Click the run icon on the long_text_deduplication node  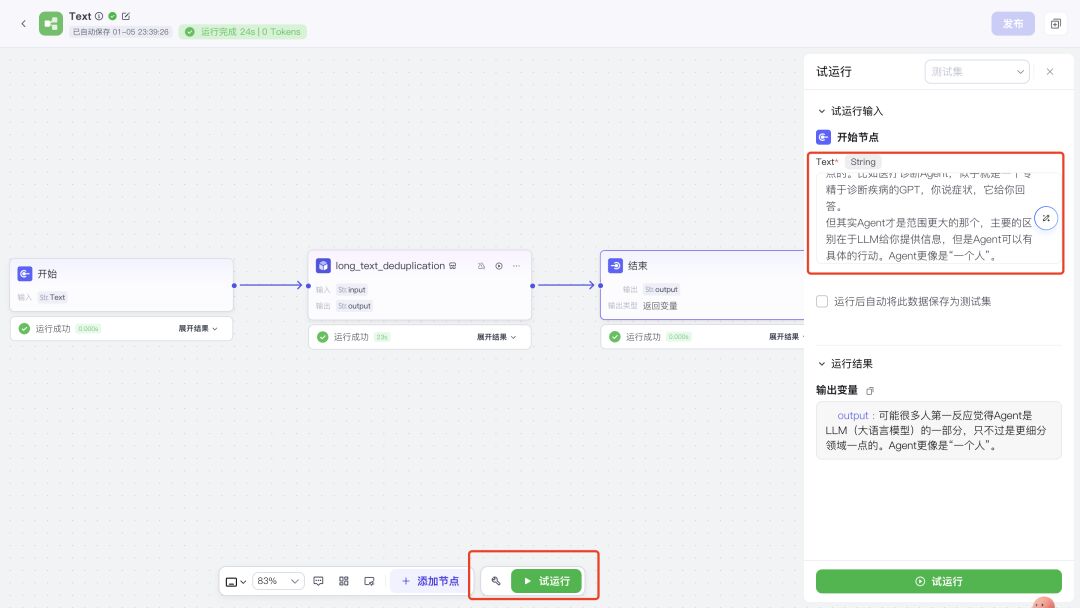(x=499, y=266)
